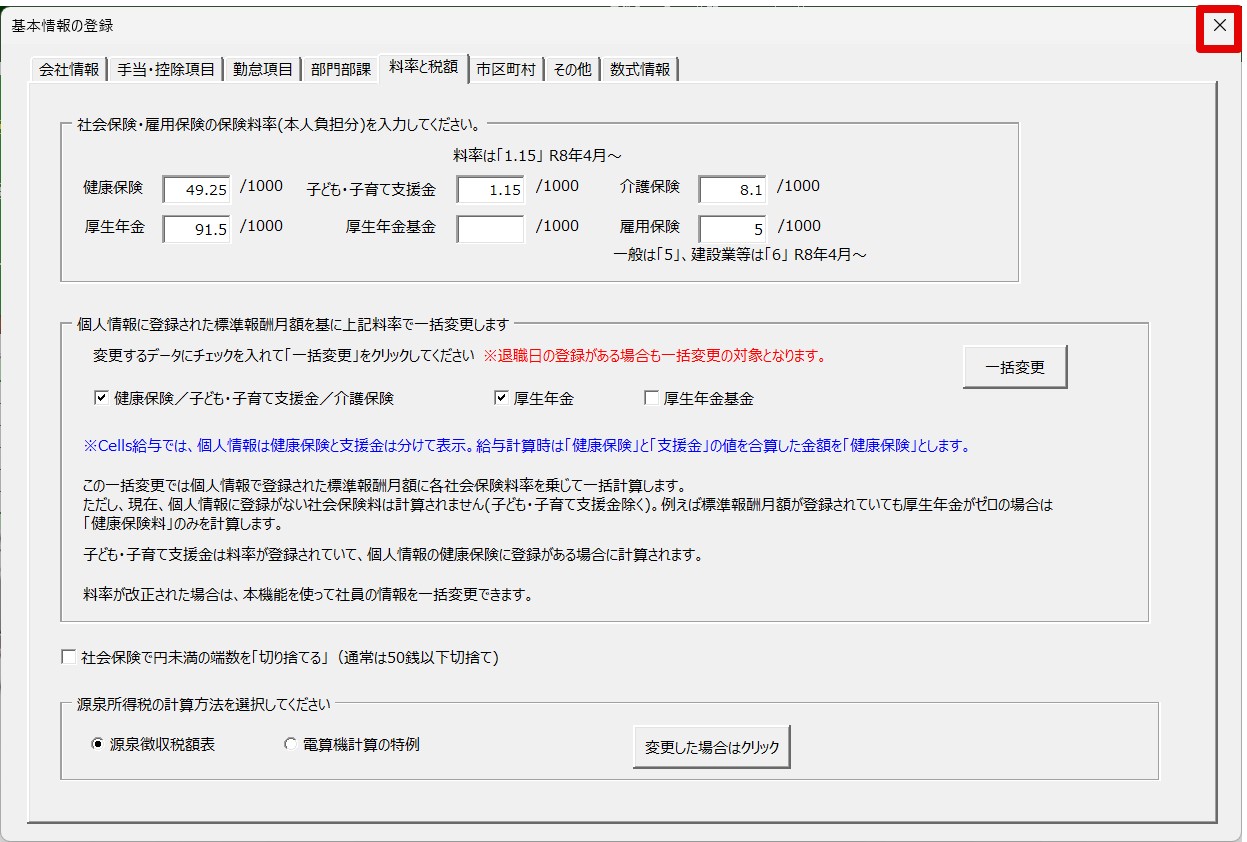Open the 手当・控除項目 tab

coord(166,70)
